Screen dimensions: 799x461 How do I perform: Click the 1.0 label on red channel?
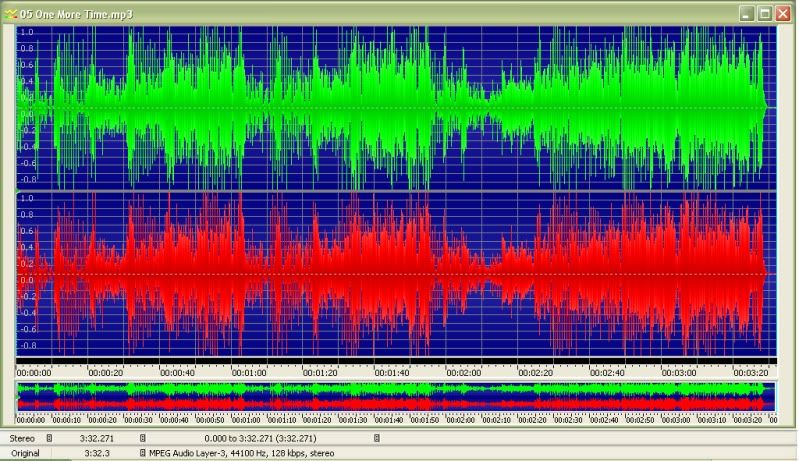(26, 198)
